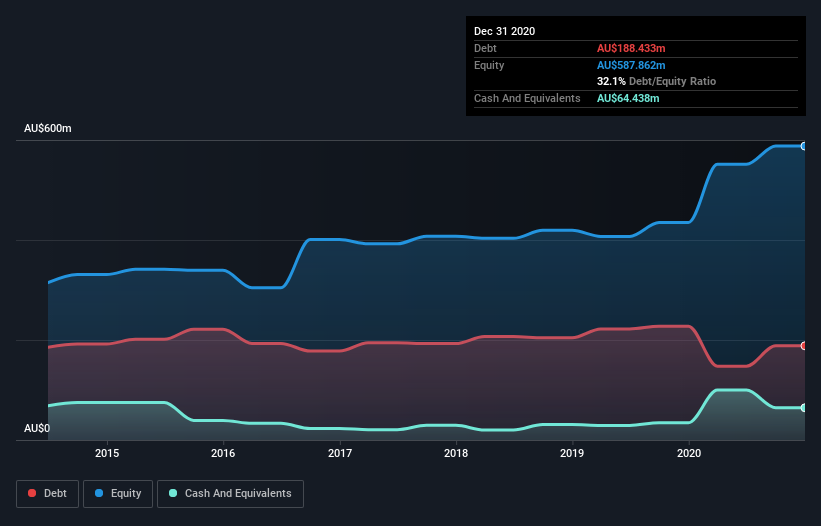Click the Debt label in tooltip
821x526 pixels.
click(485, 48)
